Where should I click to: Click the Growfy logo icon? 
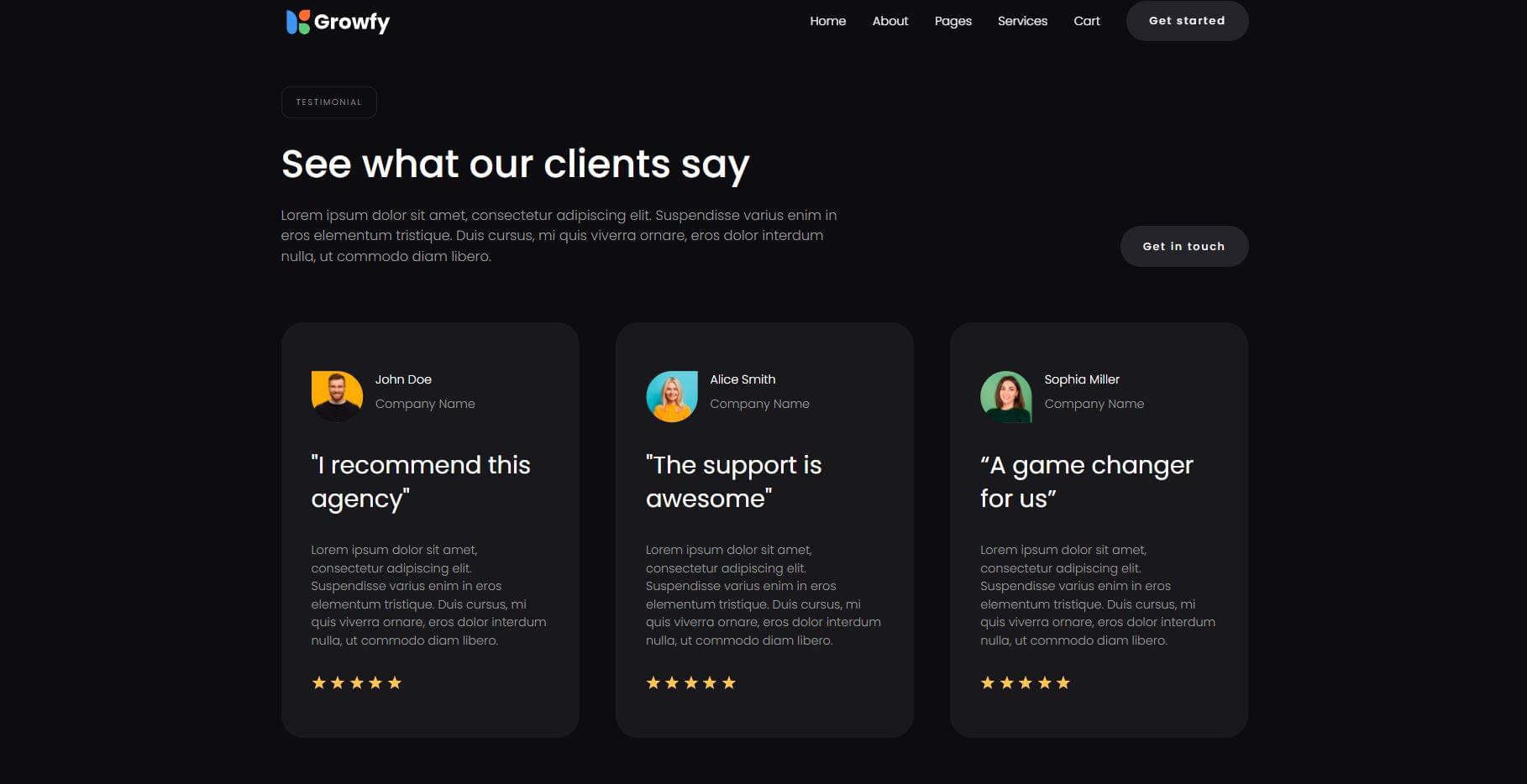tap(298, 22)
